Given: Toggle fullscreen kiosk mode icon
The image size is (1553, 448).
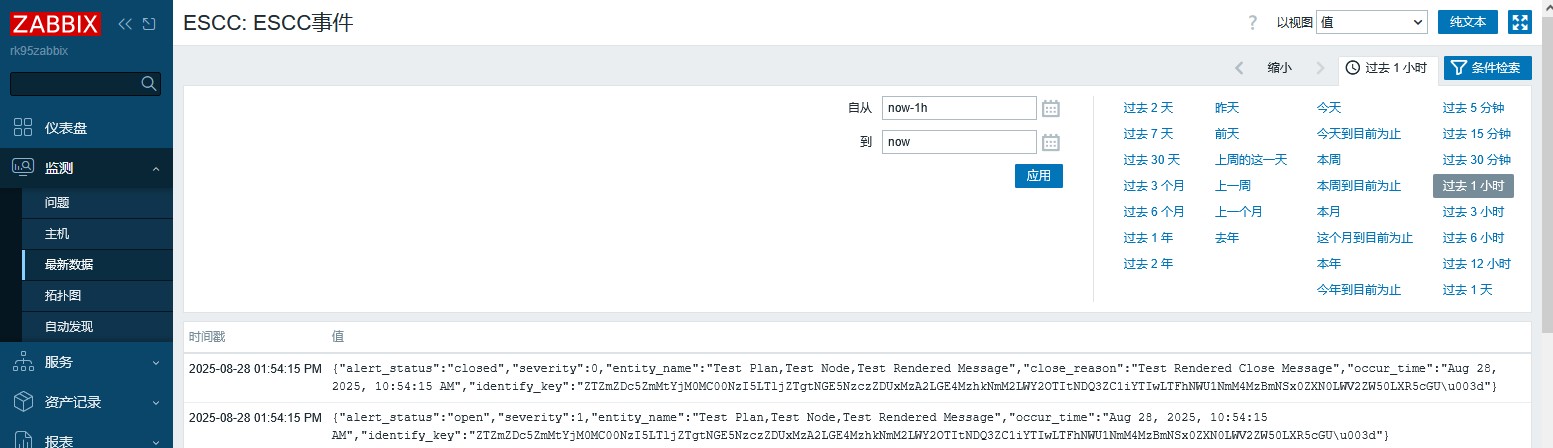Looking at the screenshot, I should [1520, 22].
